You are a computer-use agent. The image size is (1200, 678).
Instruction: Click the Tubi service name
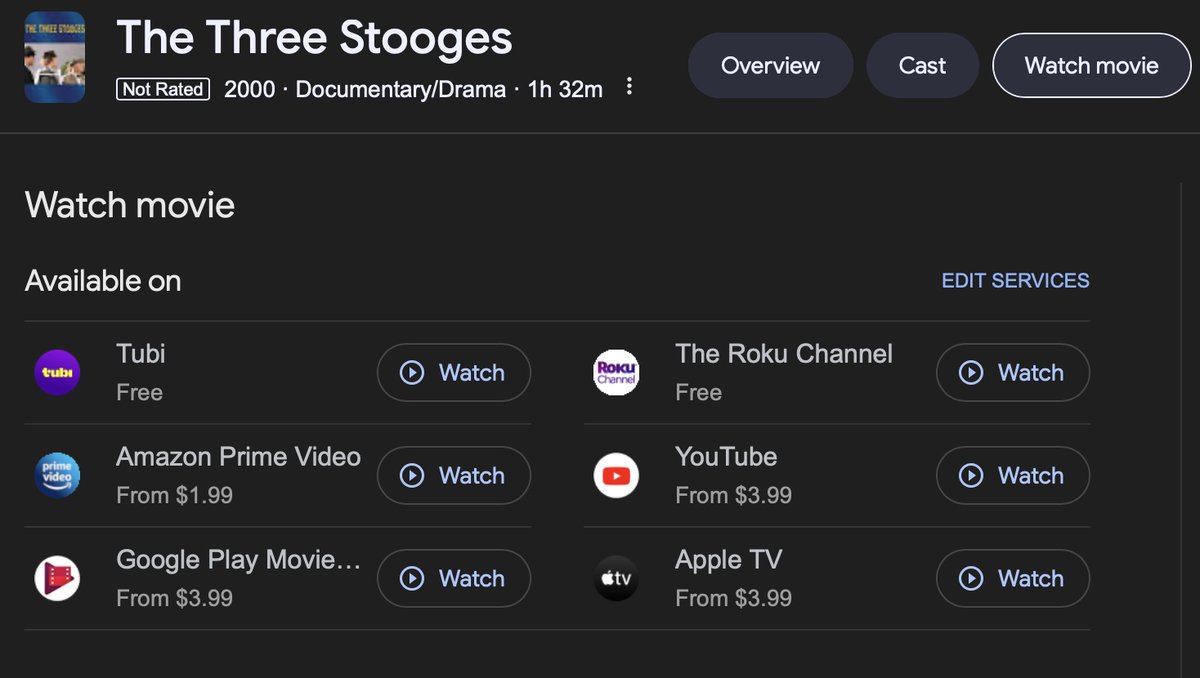pos(141,354)
